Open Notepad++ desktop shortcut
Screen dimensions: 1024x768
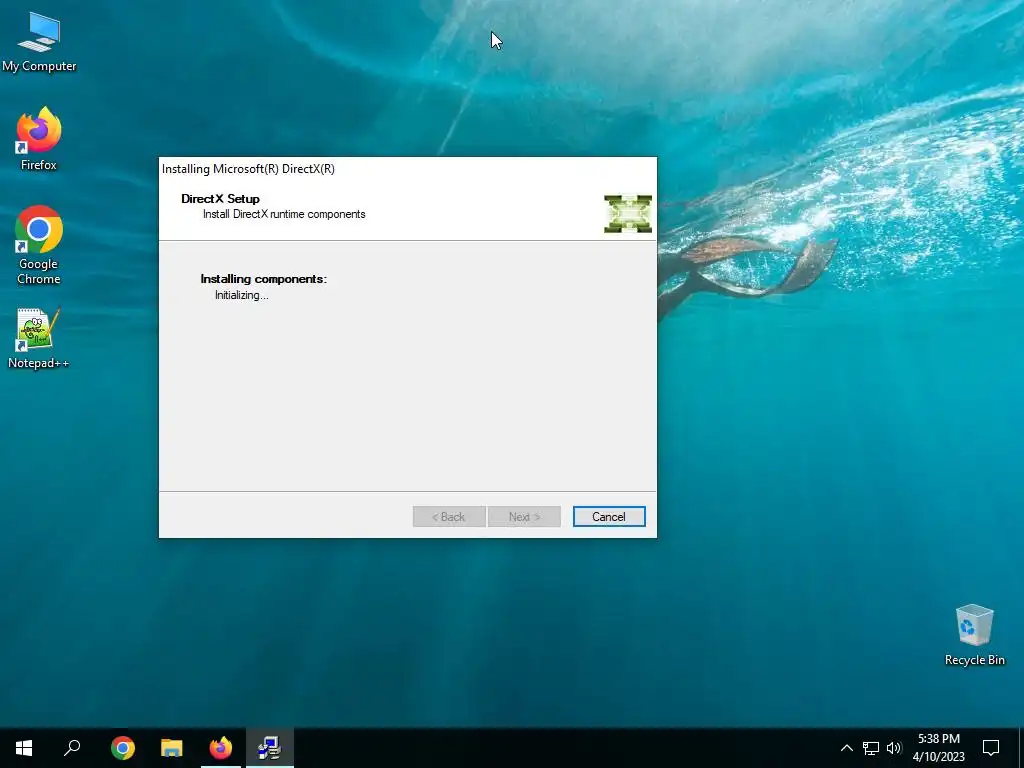click(x=39, y=338)
